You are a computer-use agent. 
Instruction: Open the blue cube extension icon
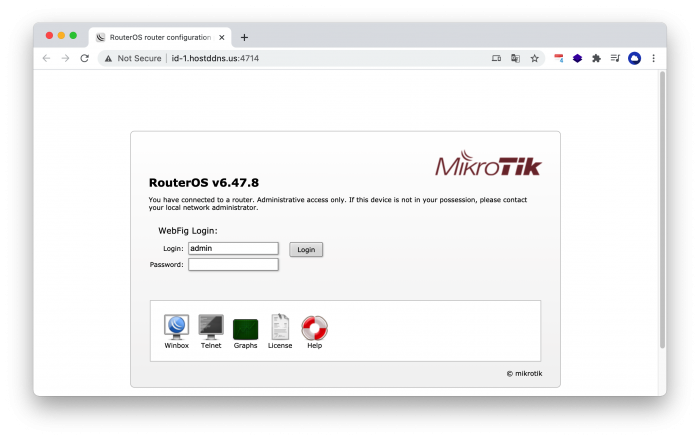577,58
